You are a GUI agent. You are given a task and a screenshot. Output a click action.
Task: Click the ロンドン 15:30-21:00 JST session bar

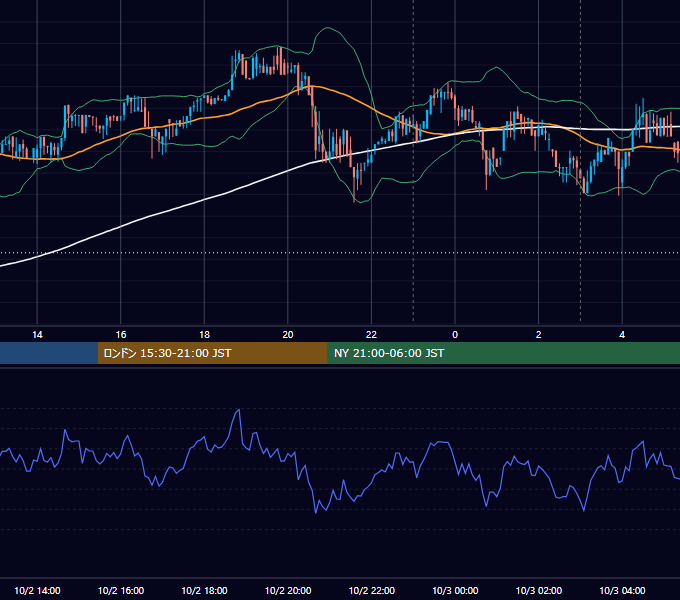[212, 353]
